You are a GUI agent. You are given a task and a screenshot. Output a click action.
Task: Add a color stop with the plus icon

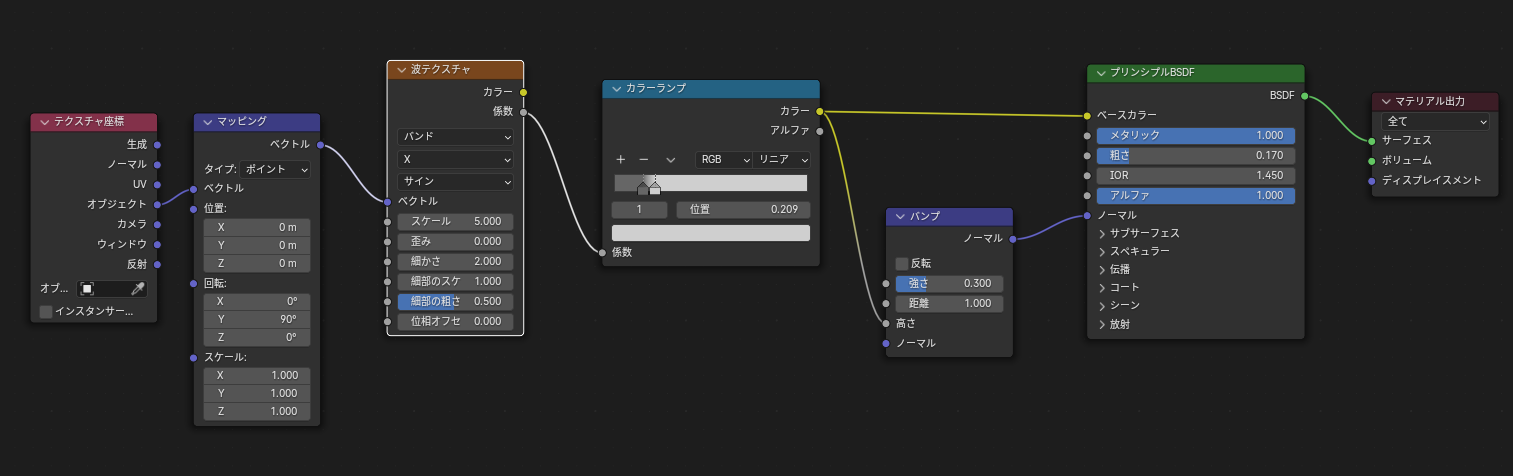click(620, 159)
